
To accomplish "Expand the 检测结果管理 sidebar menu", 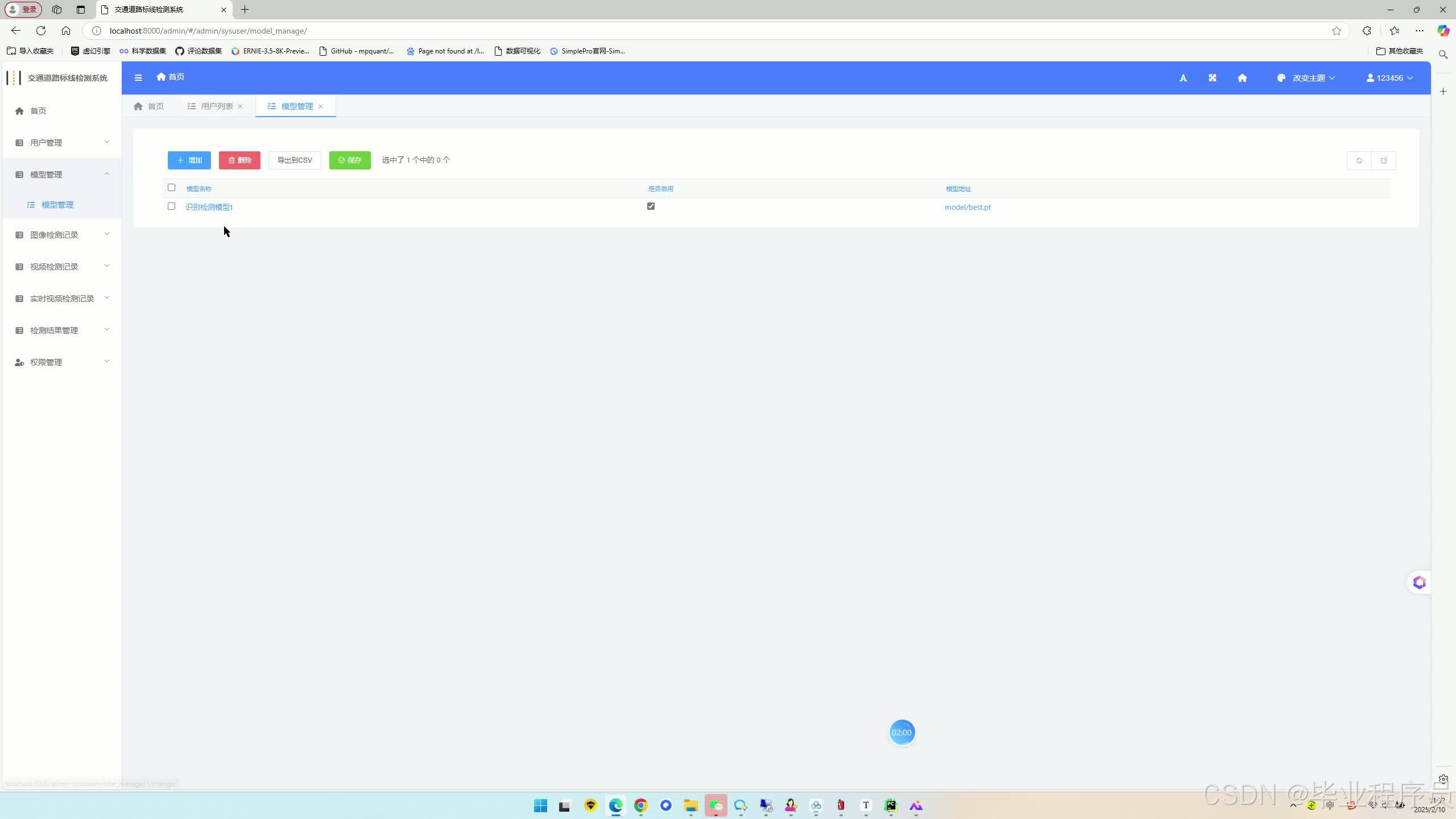I will click(x=61, y=330).
